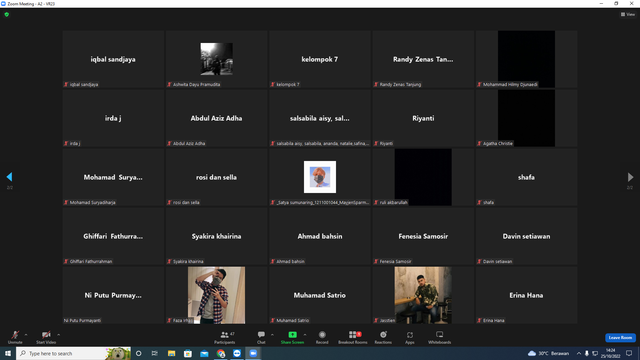Click Davin setiawan name in tile
The height and width of the screenshot is (360, 640).
[x=526, y=236]
